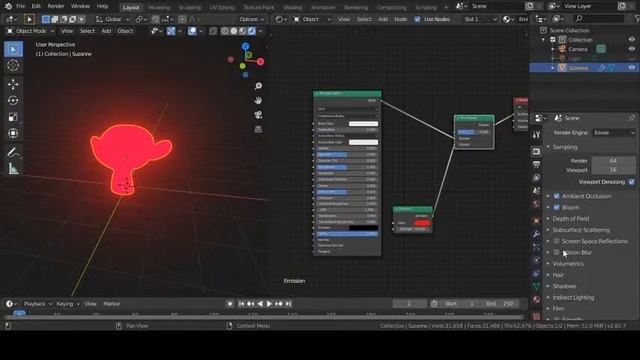The image size is (640, 360).
Task: Expand the Suzanne outliner item
Action: pyautogui.click(x=553, y=68)
